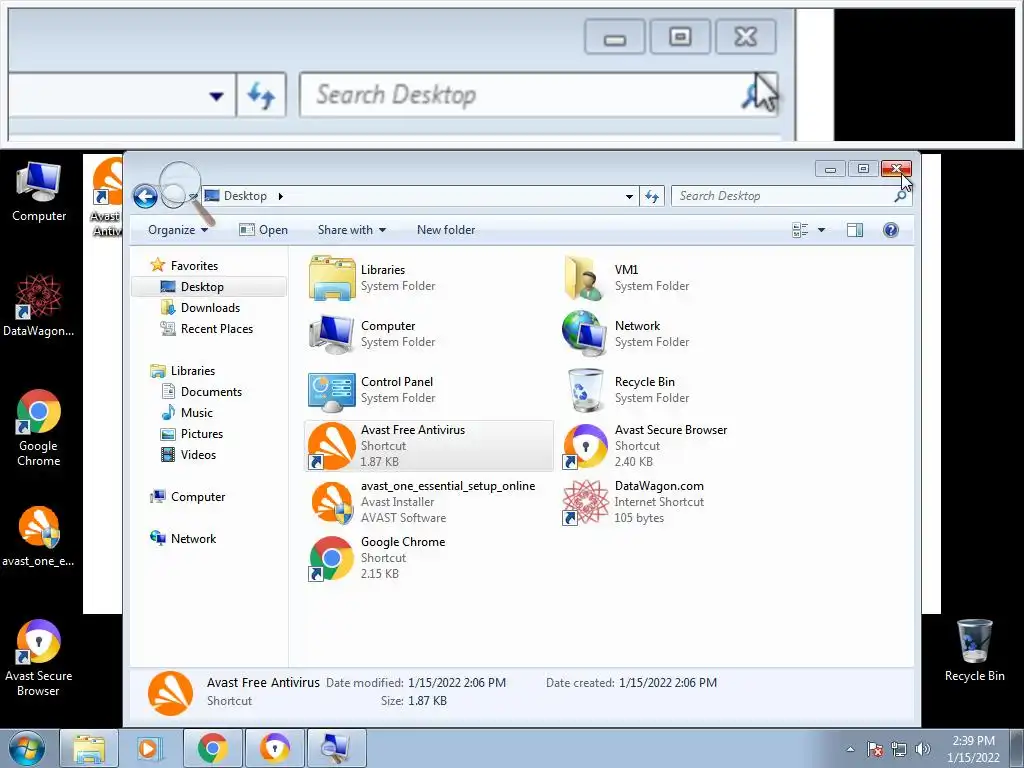Image resolution: width=1024 pixels, height=768 pixels.
Task: Click Windows Explorer taskbar button
Action: click(89, 748)
